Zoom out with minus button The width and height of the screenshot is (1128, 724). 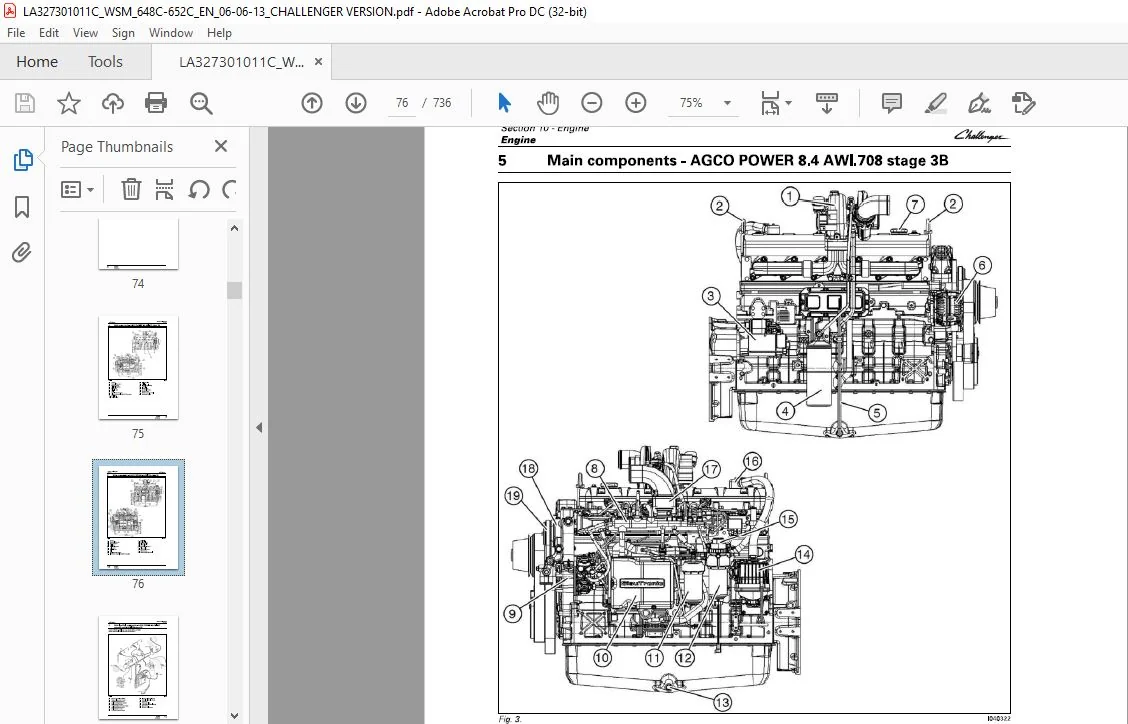coord(591,103)
